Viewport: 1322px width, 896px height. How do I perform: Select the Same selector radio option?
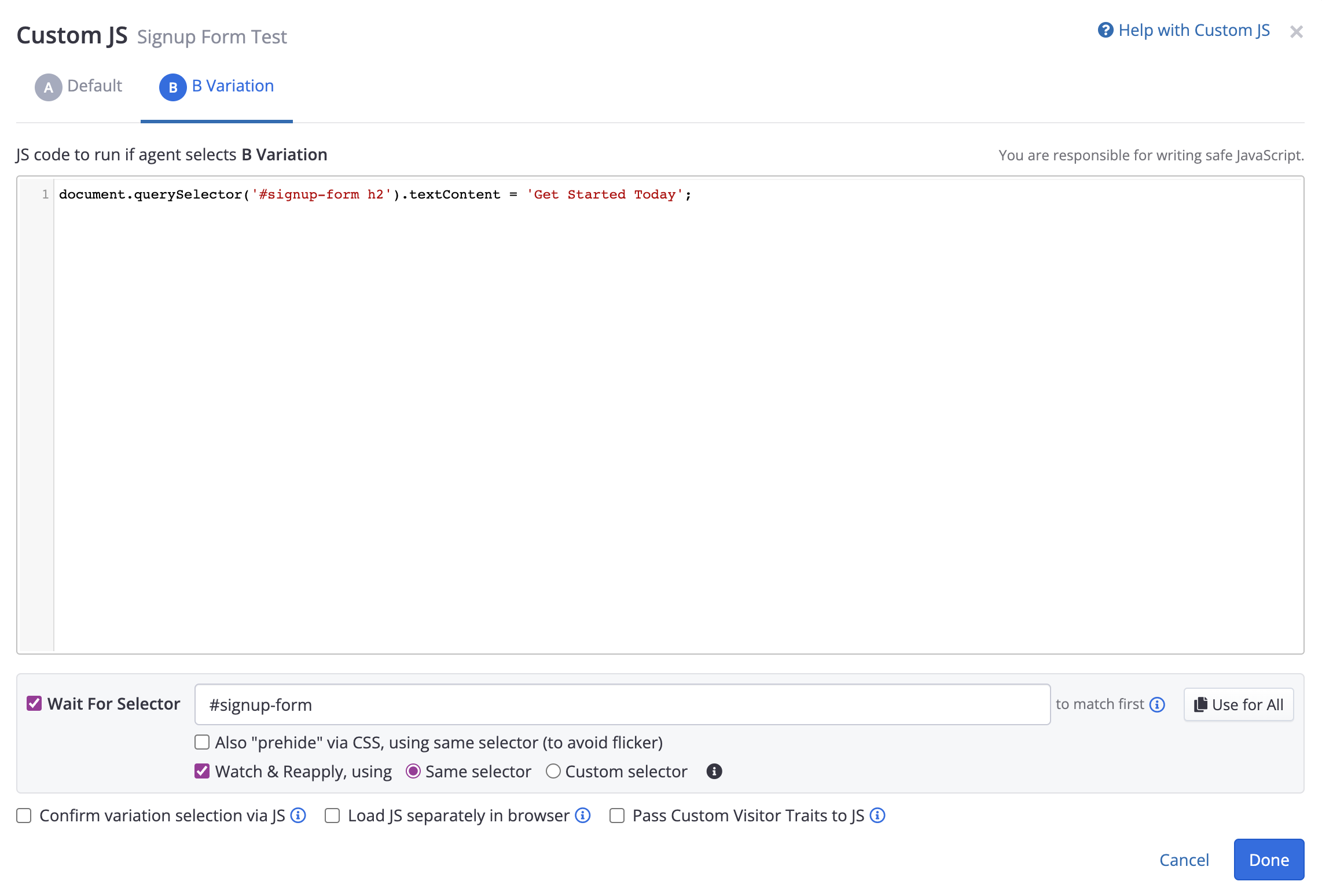point(413,772)
